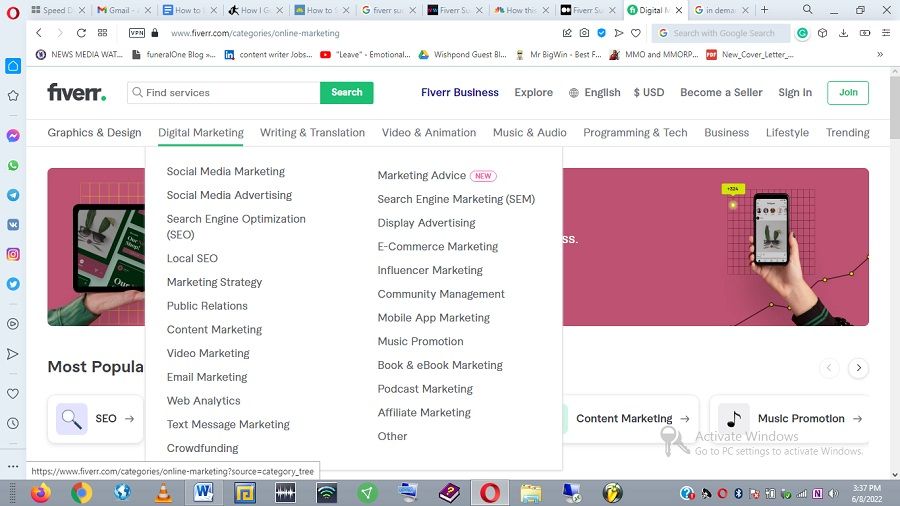
Task: Add page to bookmarks heart icon
Action: [x=635, y=33]
